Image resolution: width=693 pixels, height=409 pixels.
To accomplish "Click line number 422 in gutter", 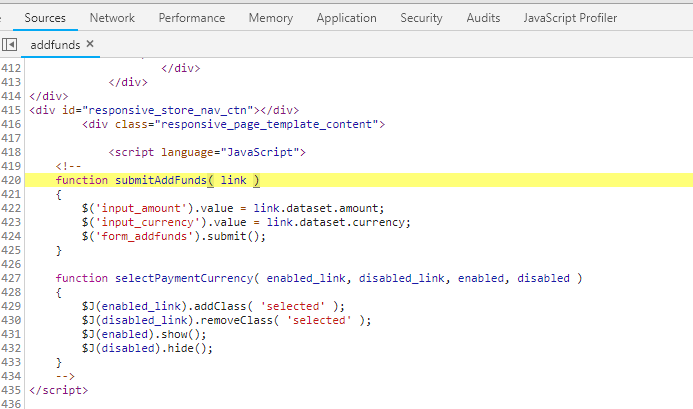I will point(11,208).
